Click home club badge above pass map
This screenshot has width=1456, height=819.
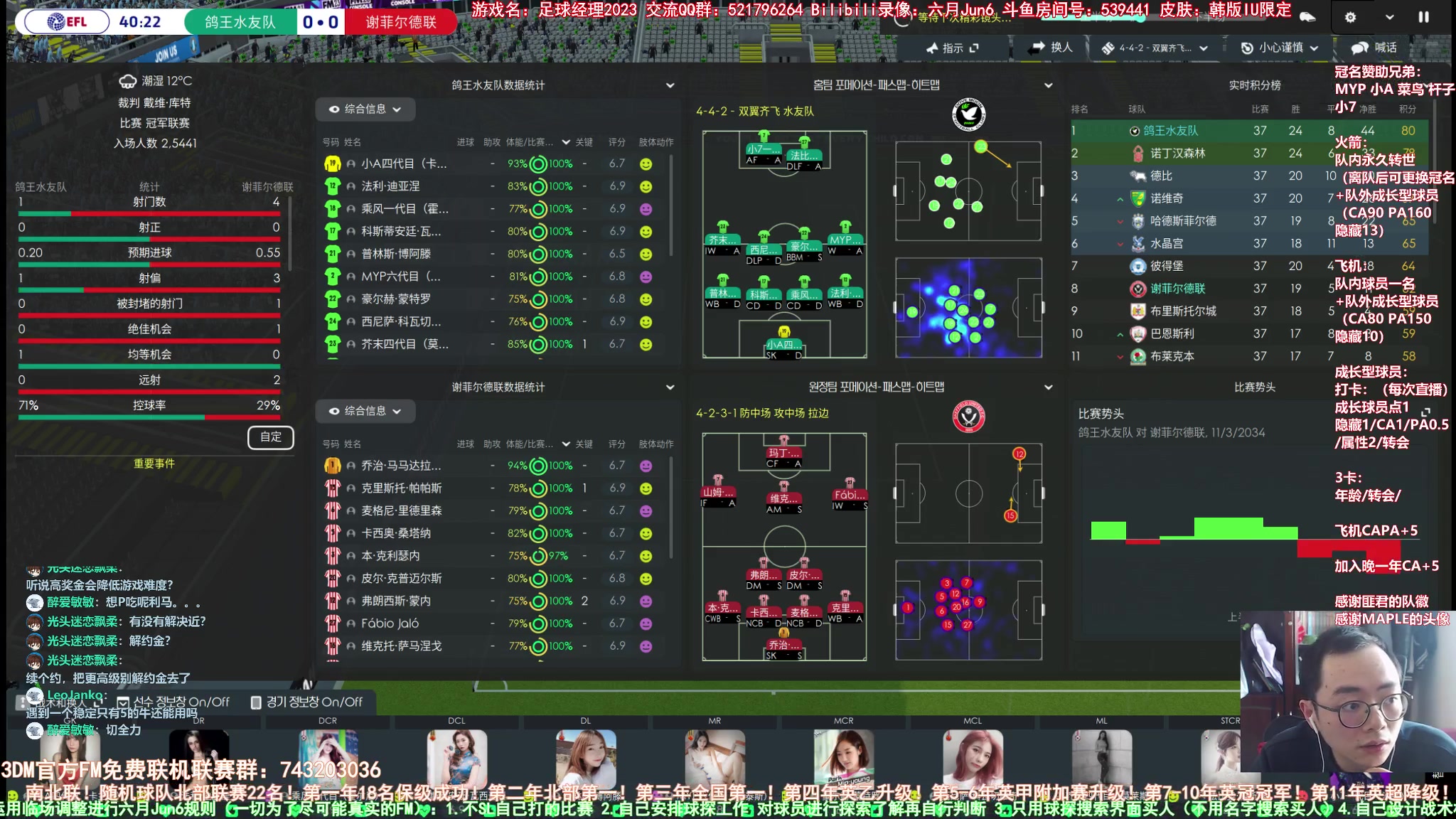[968, 114]
